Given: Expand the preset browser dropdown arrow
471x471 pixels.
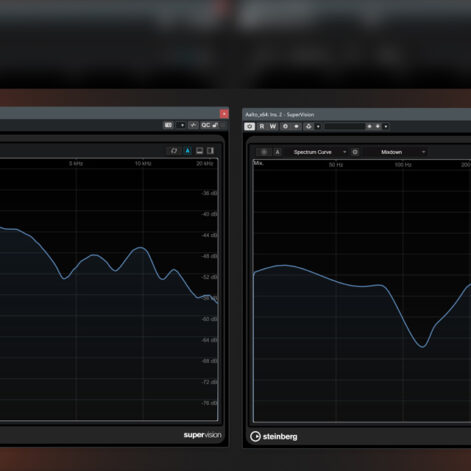Looking at the screenshot, I should 386,126.
